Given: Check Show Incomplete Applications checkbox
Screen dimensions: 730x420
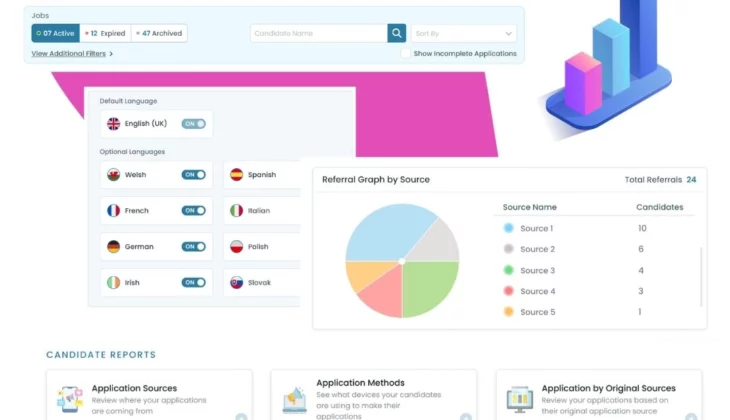Looking at the screenshot, I should tap(406, 53).
